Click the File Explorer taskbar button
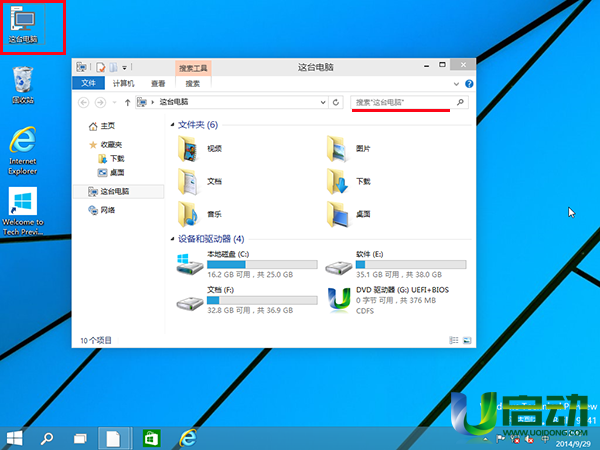 coord(115,439)
